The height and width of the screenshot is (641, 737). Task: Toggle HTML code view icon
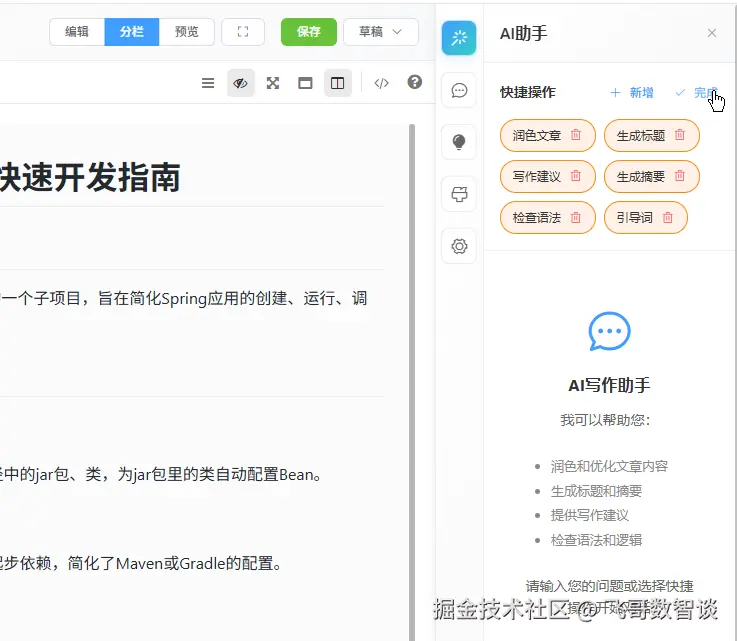coord(381,83)
